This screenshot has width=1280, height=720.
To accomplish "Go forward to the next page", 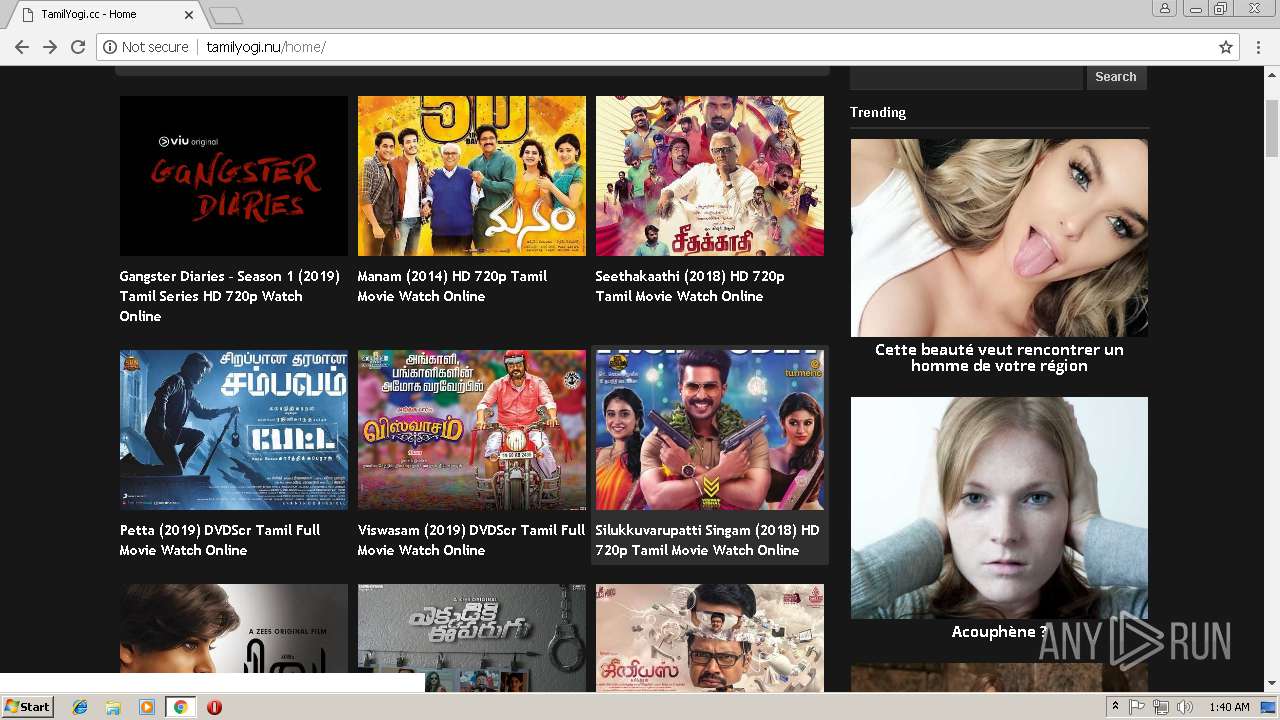I will [x=50, y=47].
